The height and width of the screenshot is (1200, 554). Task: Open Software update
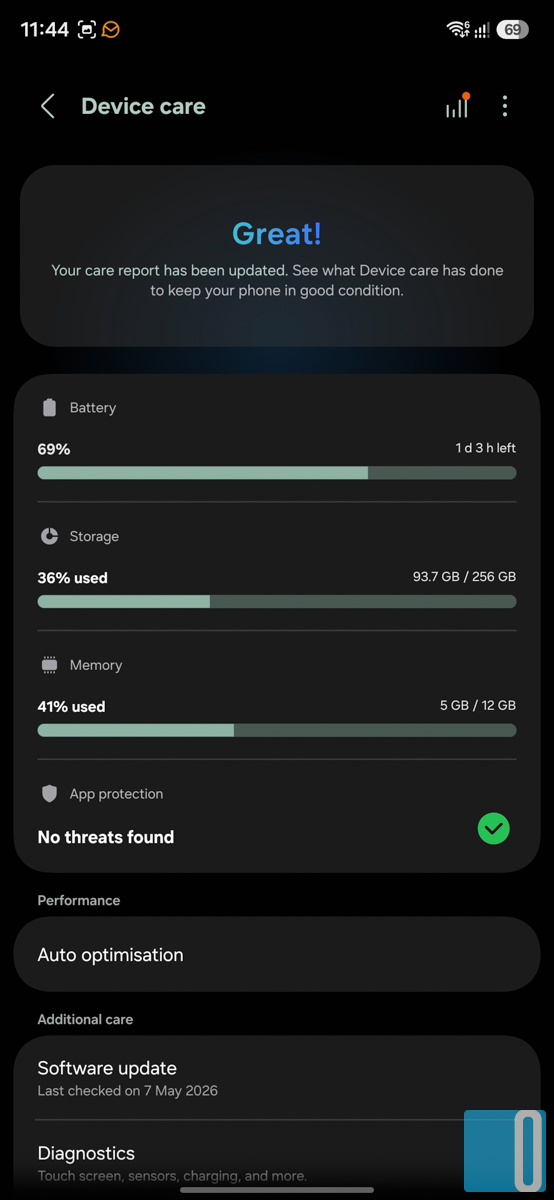(x=277, y=1078)
